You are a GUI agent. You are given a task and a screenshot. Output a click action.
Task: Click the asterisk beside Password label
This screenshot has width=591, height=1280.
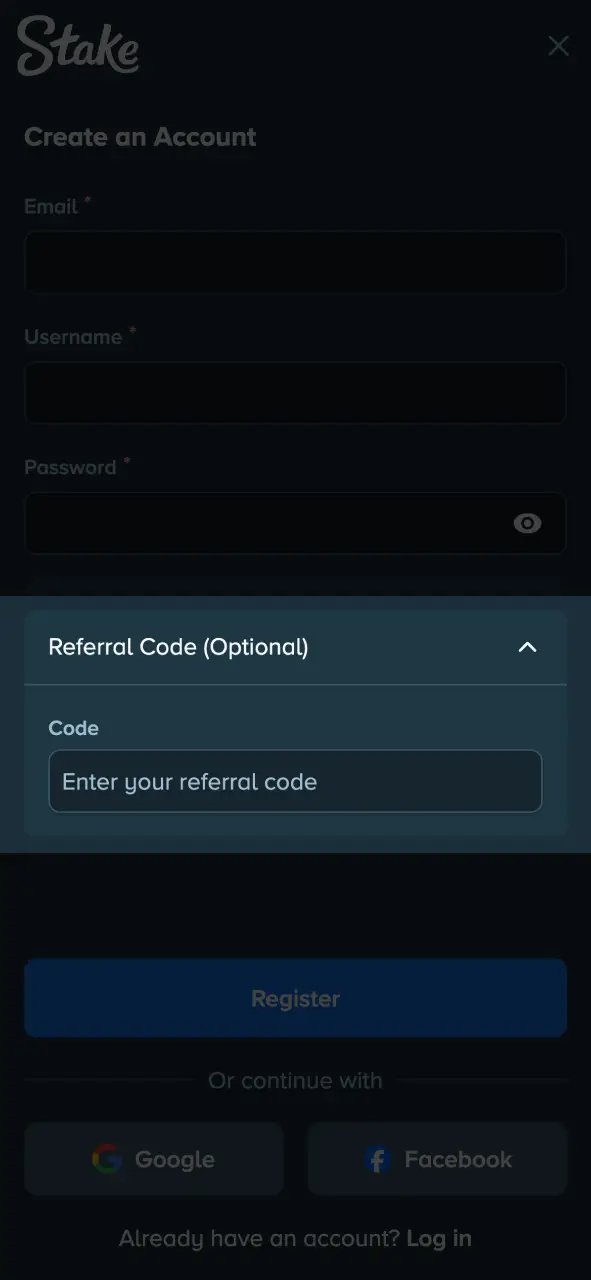(127, 461)
